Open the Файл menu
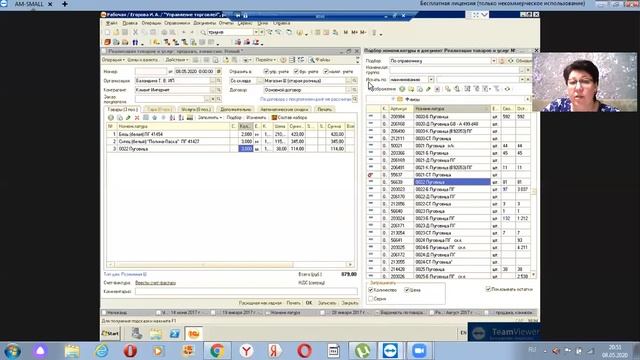640x360 pixels. [x=111, y=23]
